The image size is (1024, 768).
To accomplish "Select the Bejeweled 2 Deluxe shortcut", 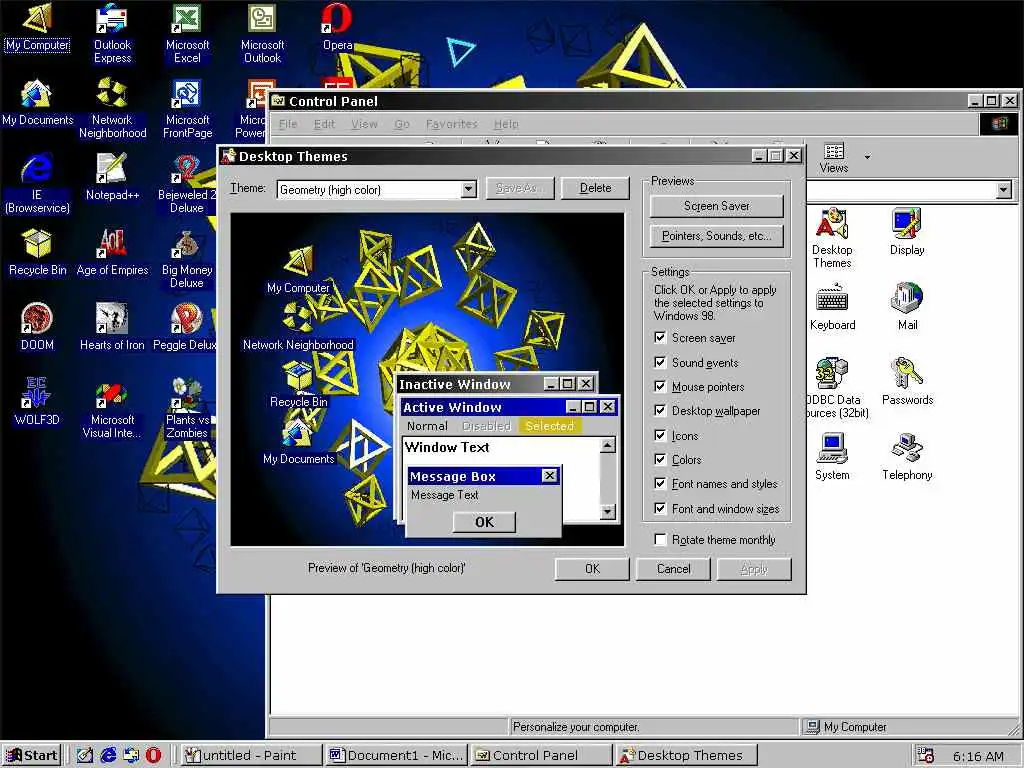I will click(x=186, y=183).
